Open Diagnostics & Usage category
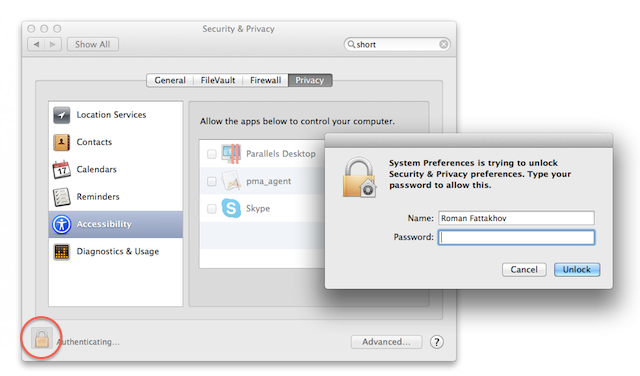The height and width of the screenshot is (376, 640). click(116, 251)
